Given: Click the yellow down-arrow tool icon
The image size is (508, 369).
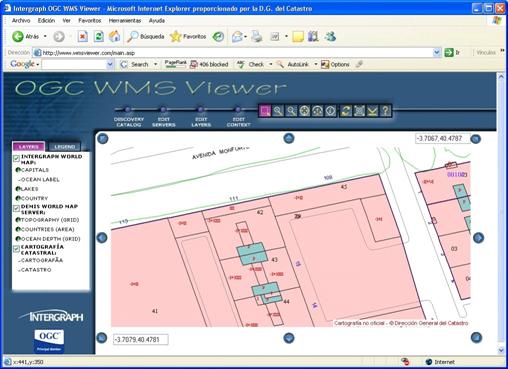Looking at the screenshot, I should 372,111.
